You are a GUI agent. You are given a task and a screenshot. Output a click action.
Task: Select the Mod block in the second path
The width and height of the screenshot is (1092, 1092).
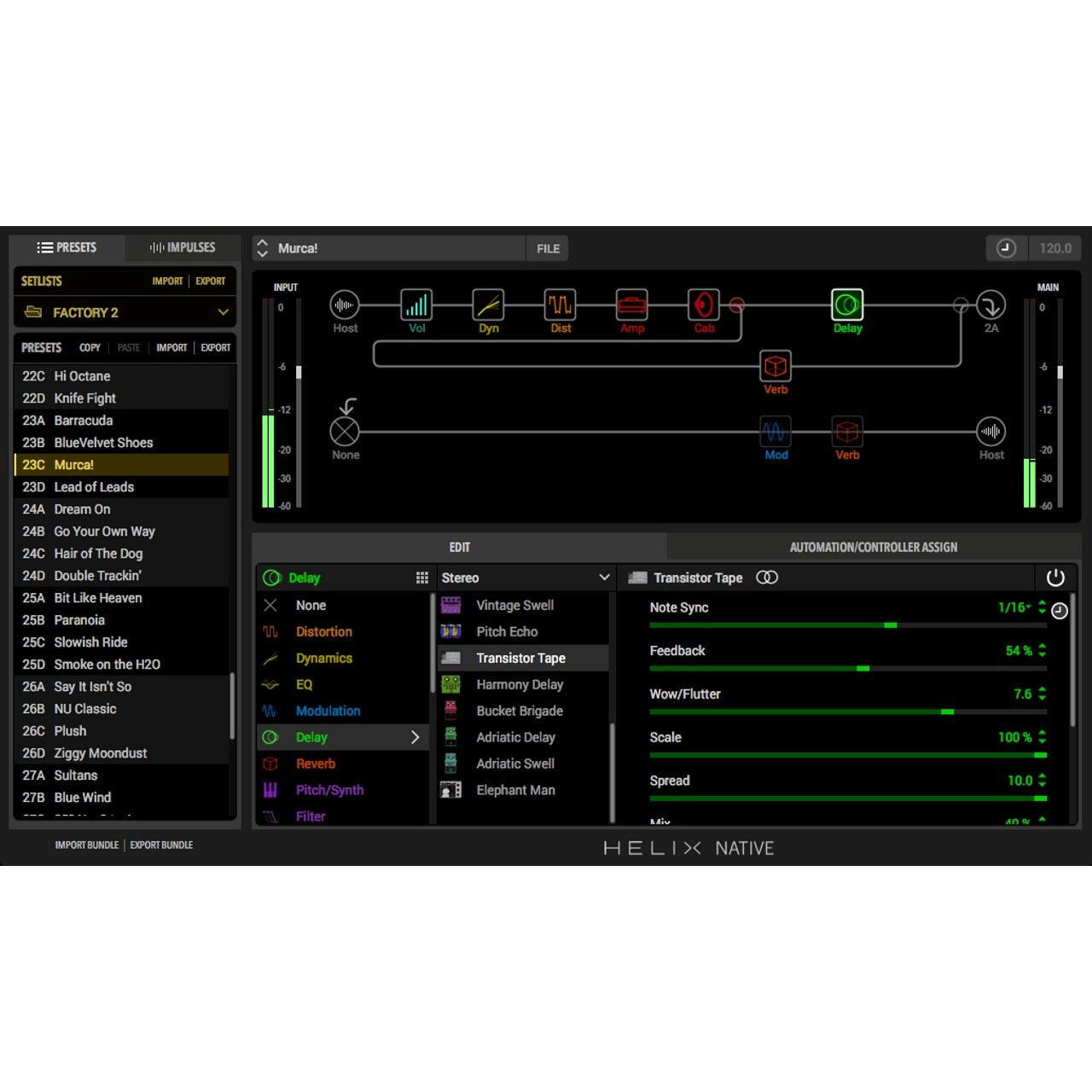(775, 433)
